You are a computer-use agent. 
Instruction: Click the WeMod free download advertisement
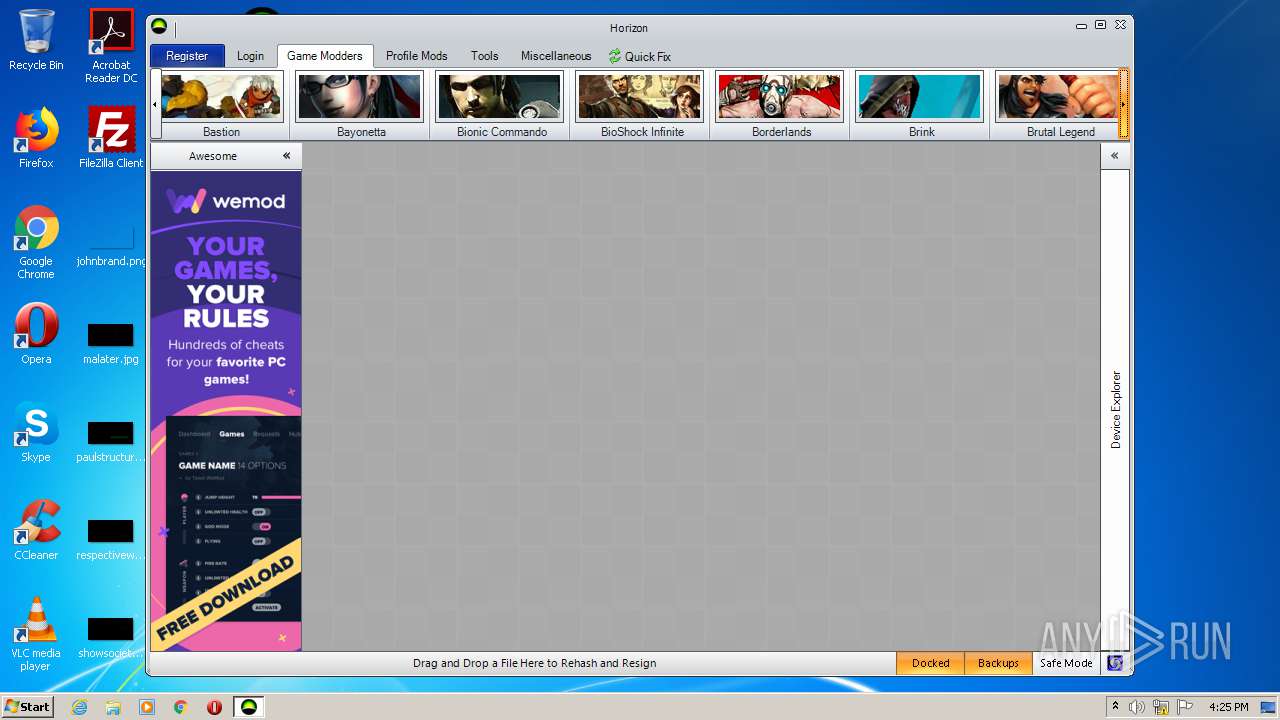[x=226, y=411]
